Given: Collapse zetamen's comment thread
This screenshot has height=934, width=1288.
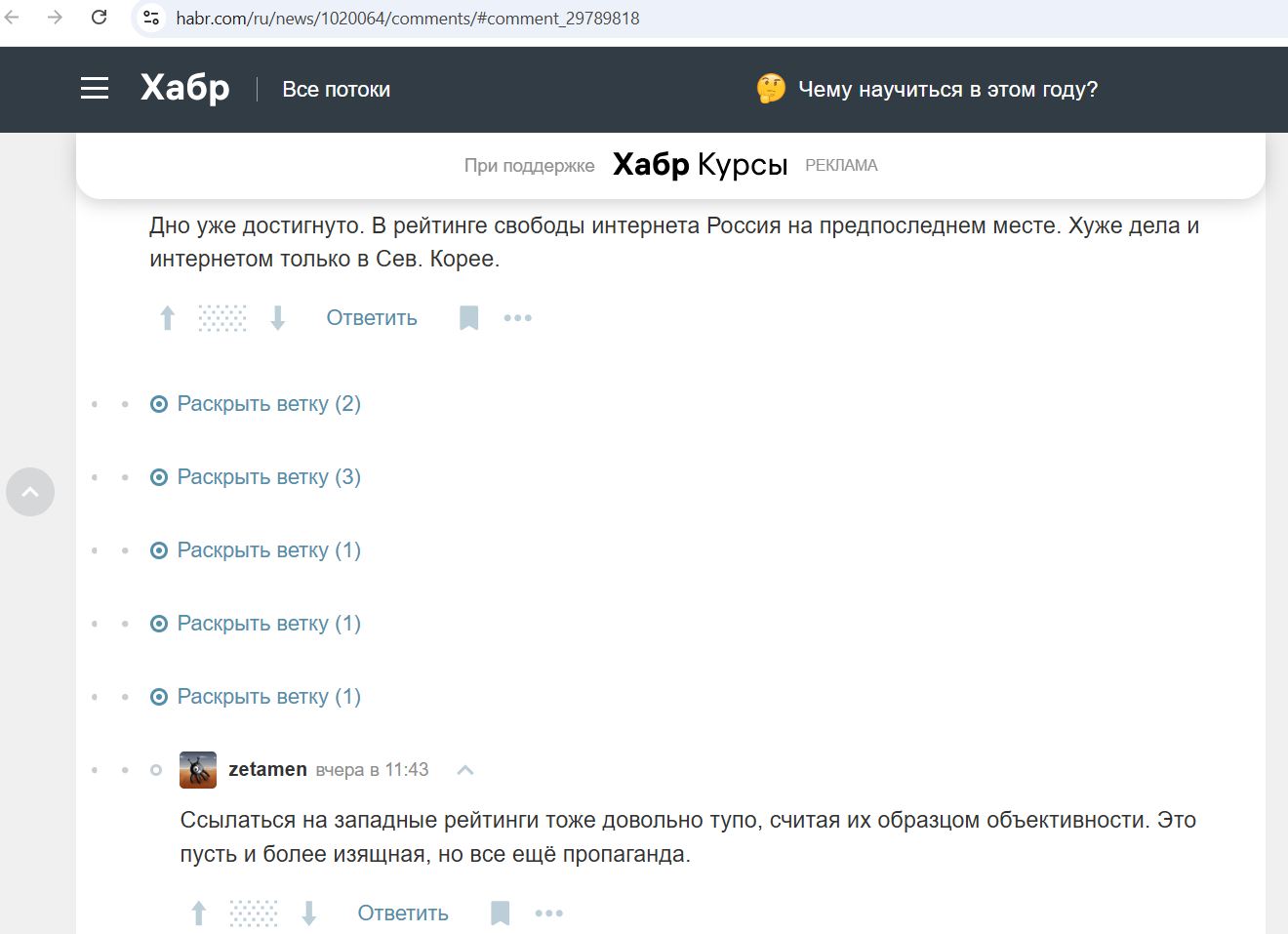Looking at the screenshot, I should pyautogui.click(x=465, y=769).
